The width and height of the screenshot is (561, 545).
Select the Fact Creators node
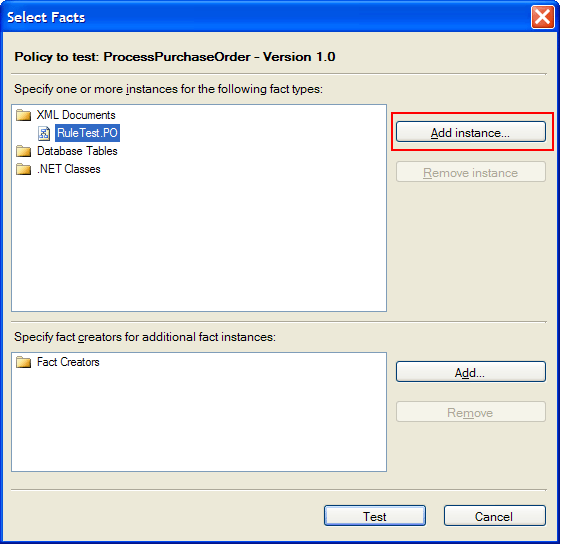(68, 362)
